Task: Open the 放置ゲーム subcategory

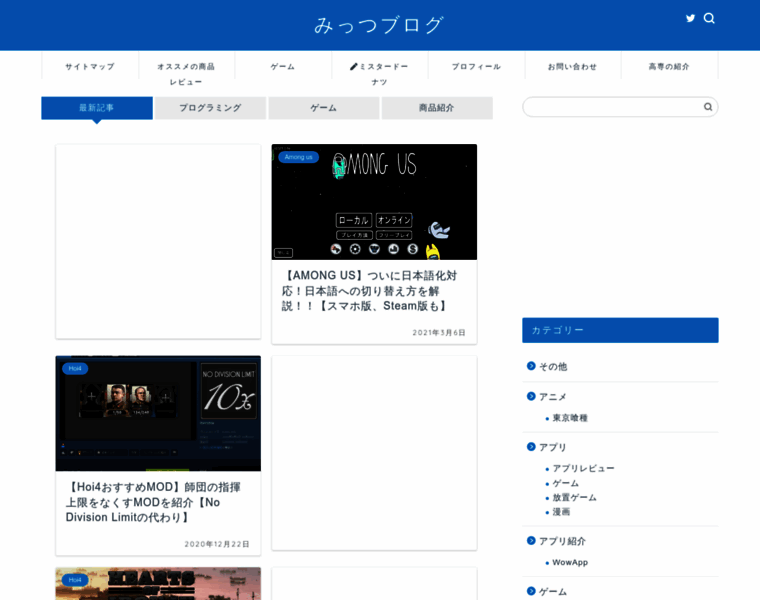Action: 574,497
